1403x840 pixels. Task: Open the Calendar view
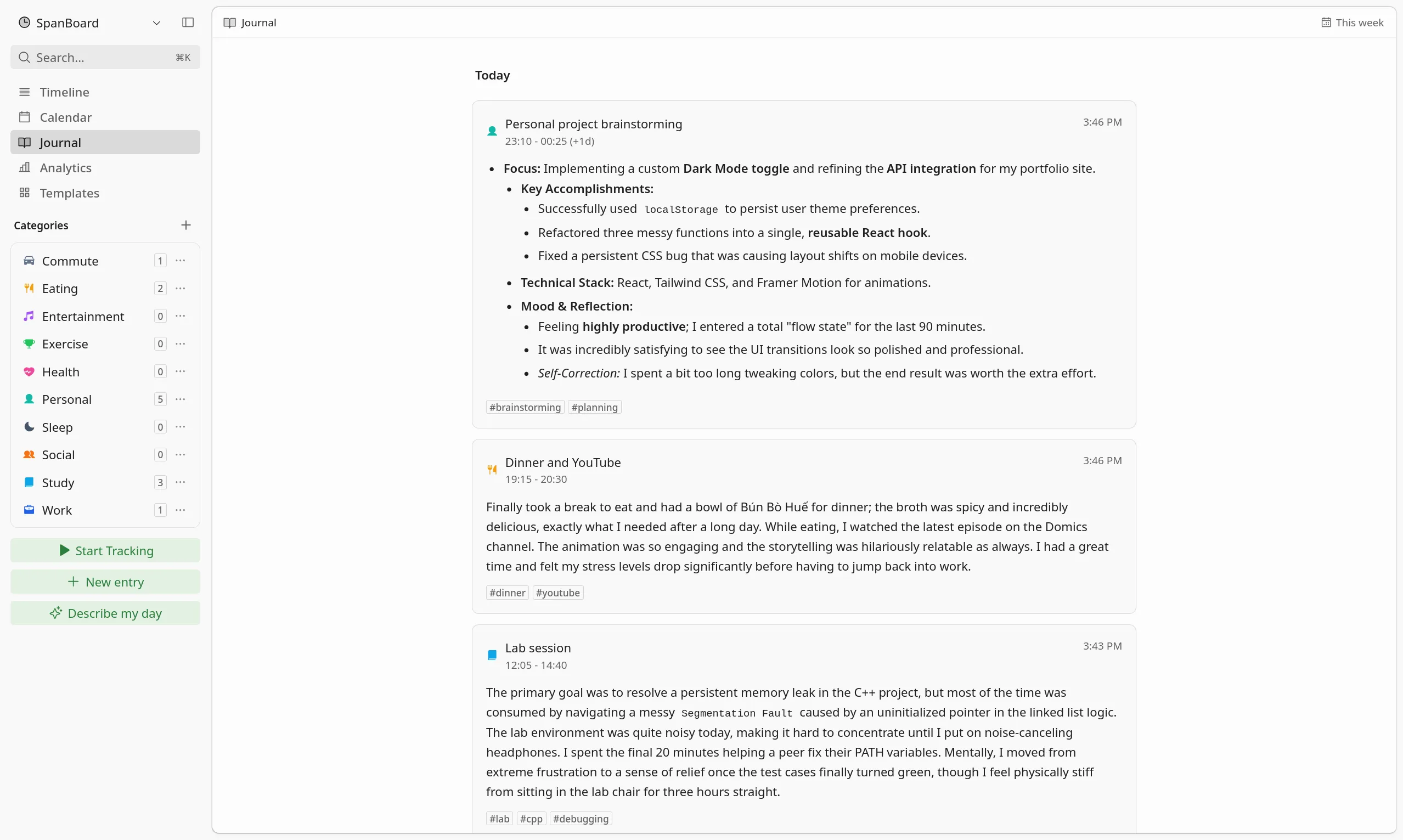66,117
